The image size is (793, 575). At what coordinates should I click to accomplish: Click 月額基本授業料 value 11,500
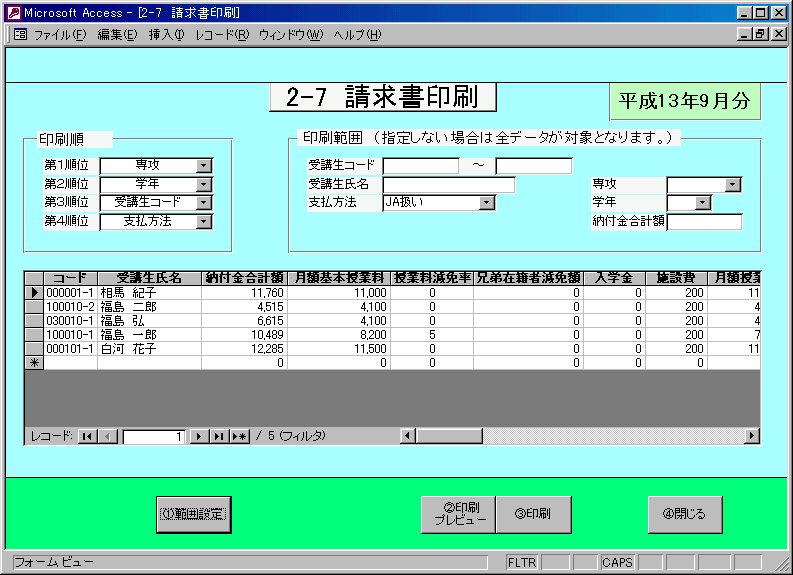click(x=339, y=348)
